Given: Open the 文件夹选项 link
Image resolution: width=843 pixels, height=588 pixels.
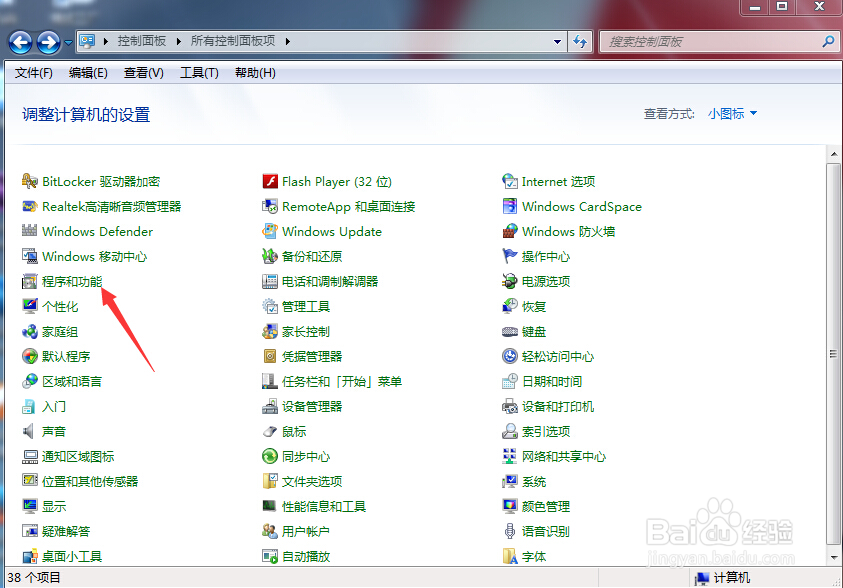Looking at the screenshot, I should click(x=312, y=481).
